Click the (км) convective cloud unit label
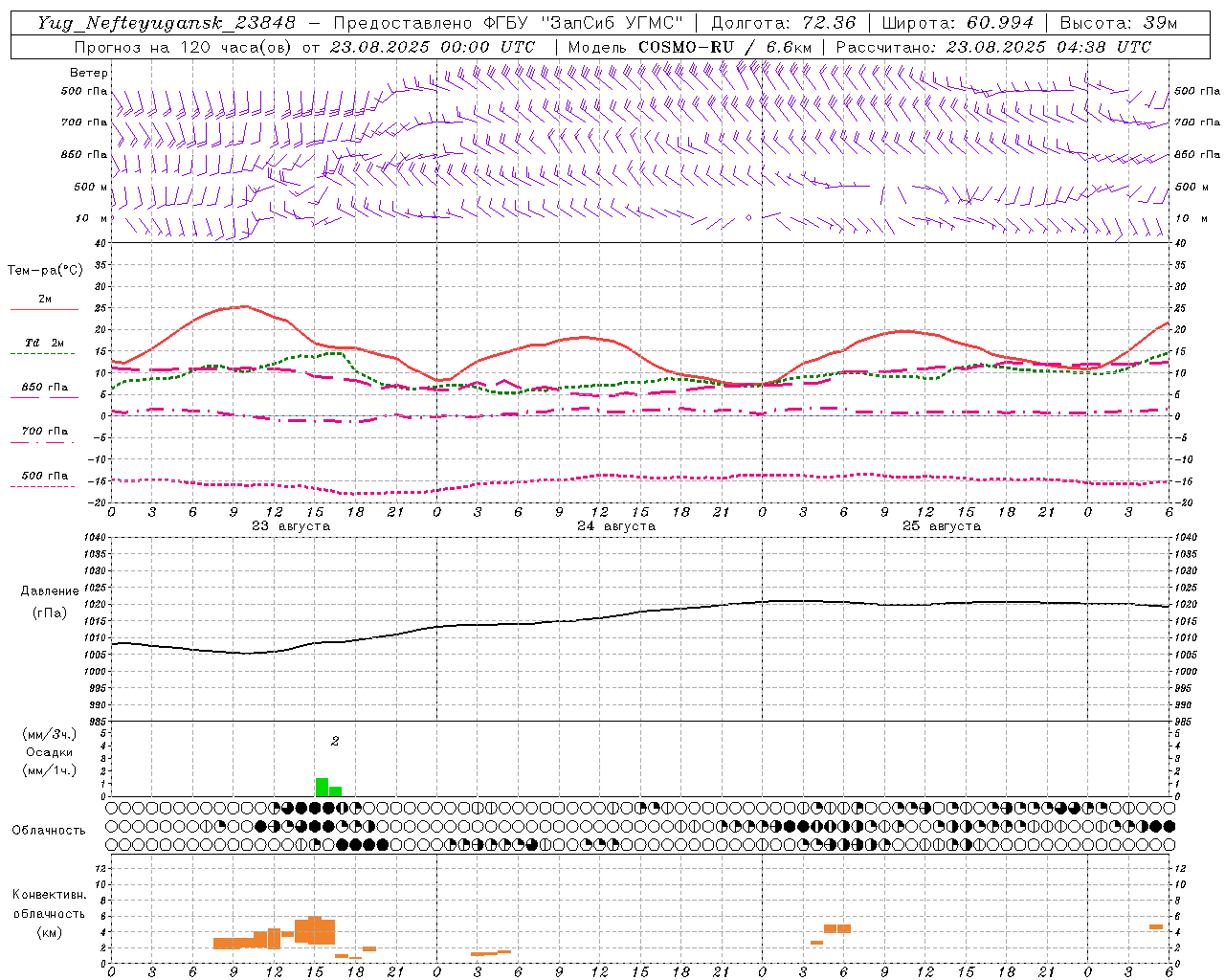The width and height of the screenshot is (1225, 980). [x=49, y=932]
